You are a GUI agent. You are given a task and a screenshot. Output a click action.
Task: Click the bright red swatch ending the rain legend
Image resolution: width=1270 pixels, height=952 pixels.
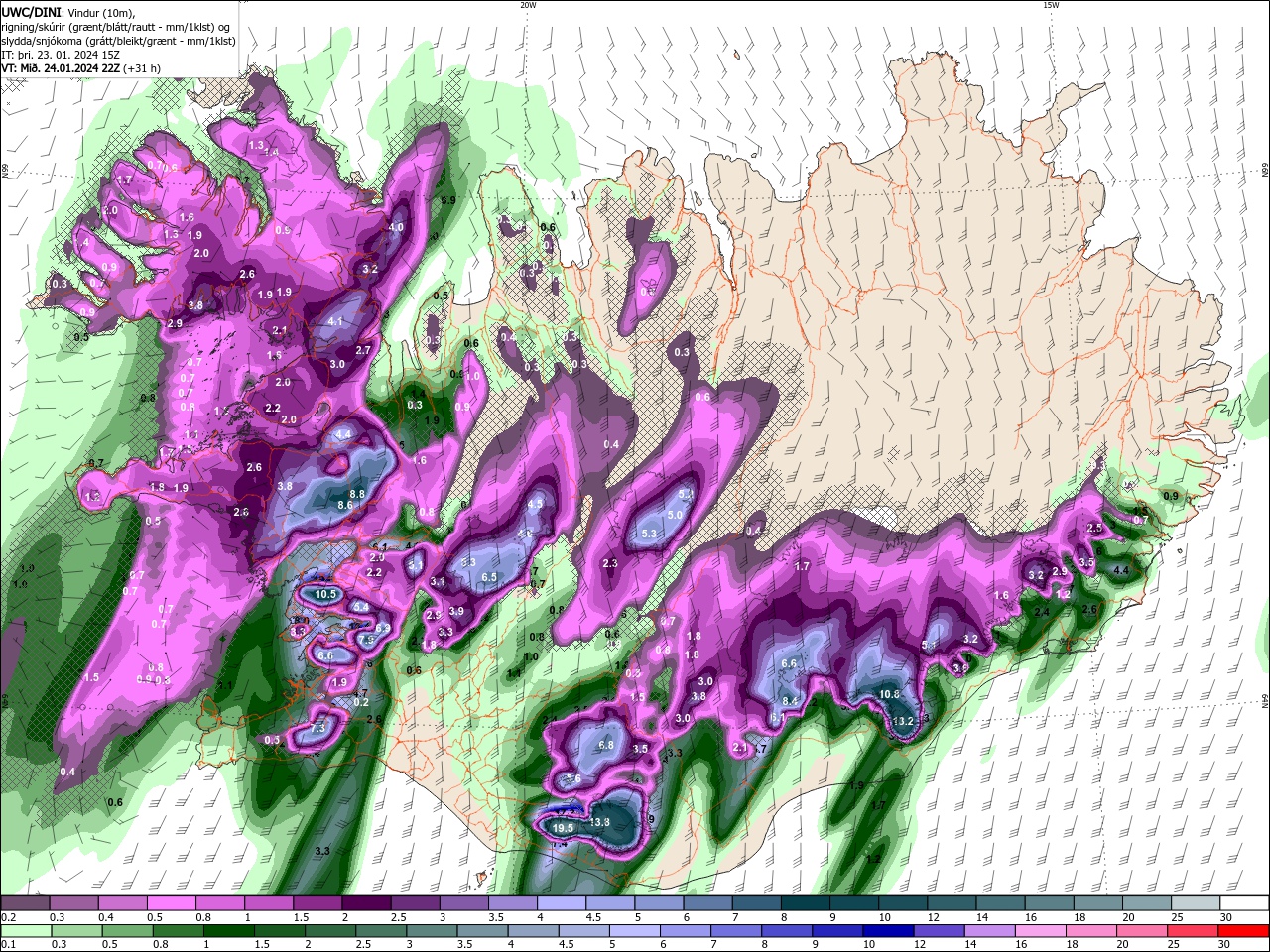pyautogui.click(x=1244, y=930)
